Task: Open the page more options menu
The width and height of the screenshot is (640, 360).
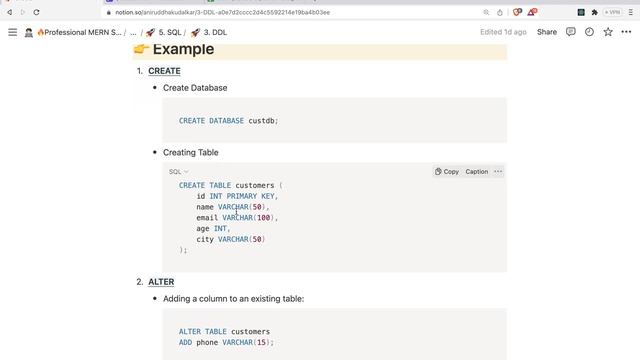Action: point(626,32)
